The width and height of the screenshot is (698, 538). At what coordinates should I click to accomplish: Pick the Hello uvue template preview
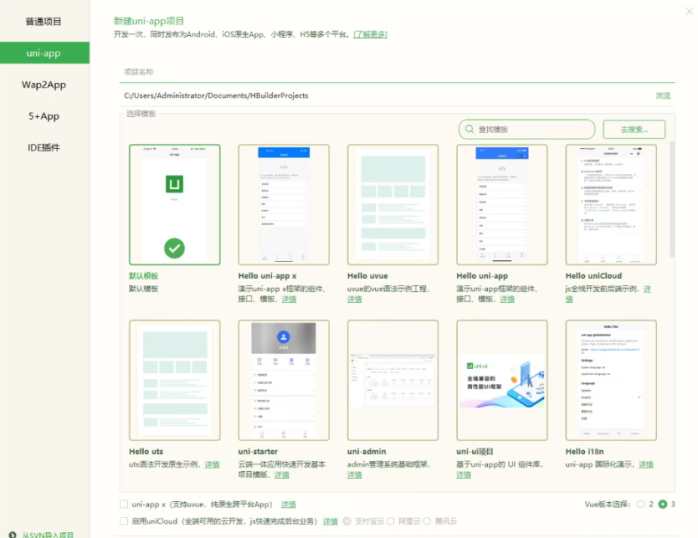pyautogui.click(x=392, y=205)
